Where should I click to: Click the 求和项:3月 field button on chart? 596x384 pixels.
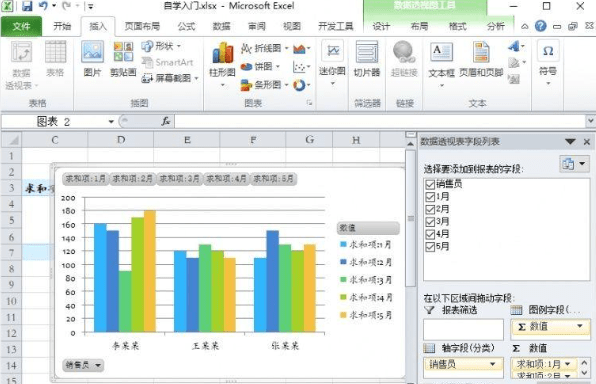[179, 179]
